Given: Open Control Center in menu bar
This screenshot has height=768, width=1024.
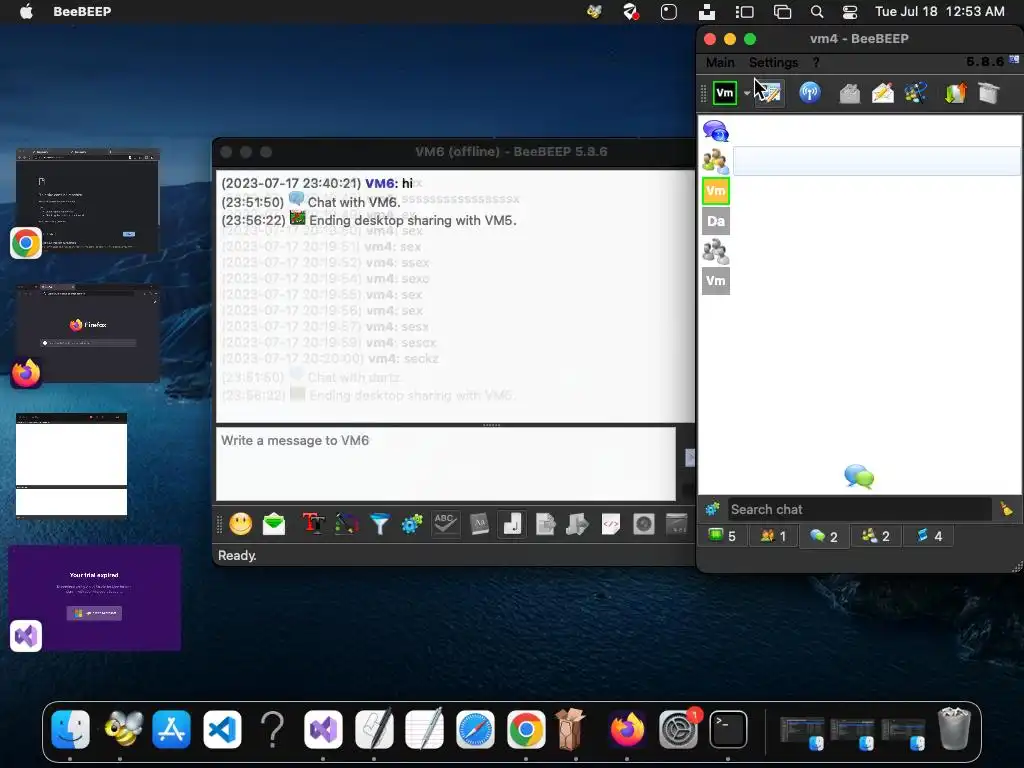Looking at the screenshot, I should 850,11.
